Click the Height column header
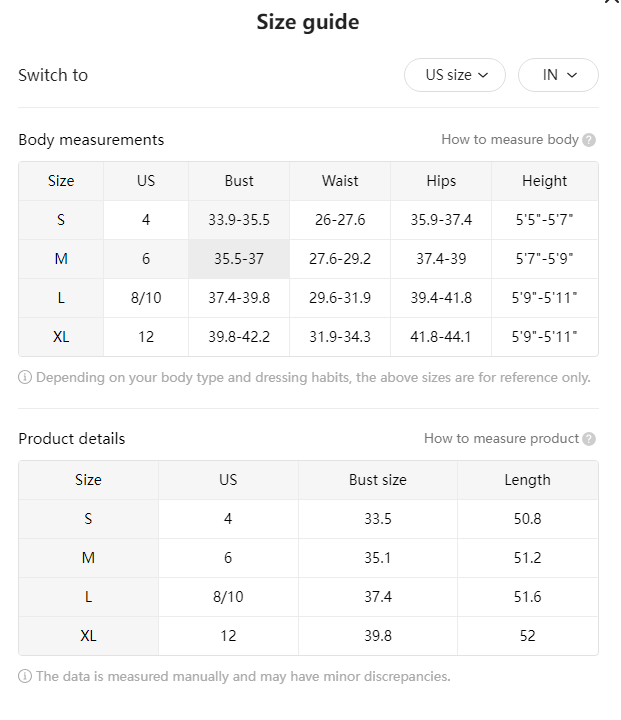Screen dimensions: 621x720 [x=545, y=181]
